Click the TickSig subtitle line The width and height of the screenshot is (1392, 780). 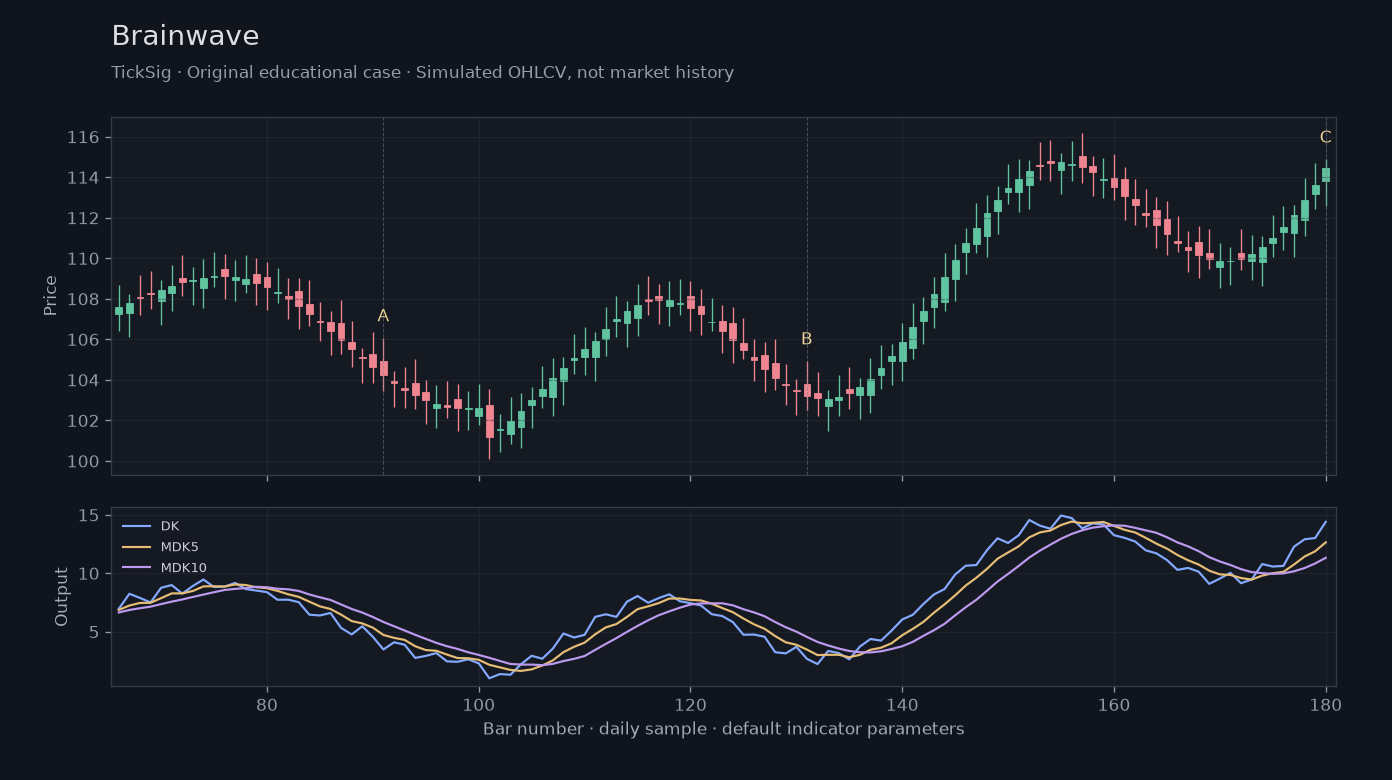tap(422, 73)
